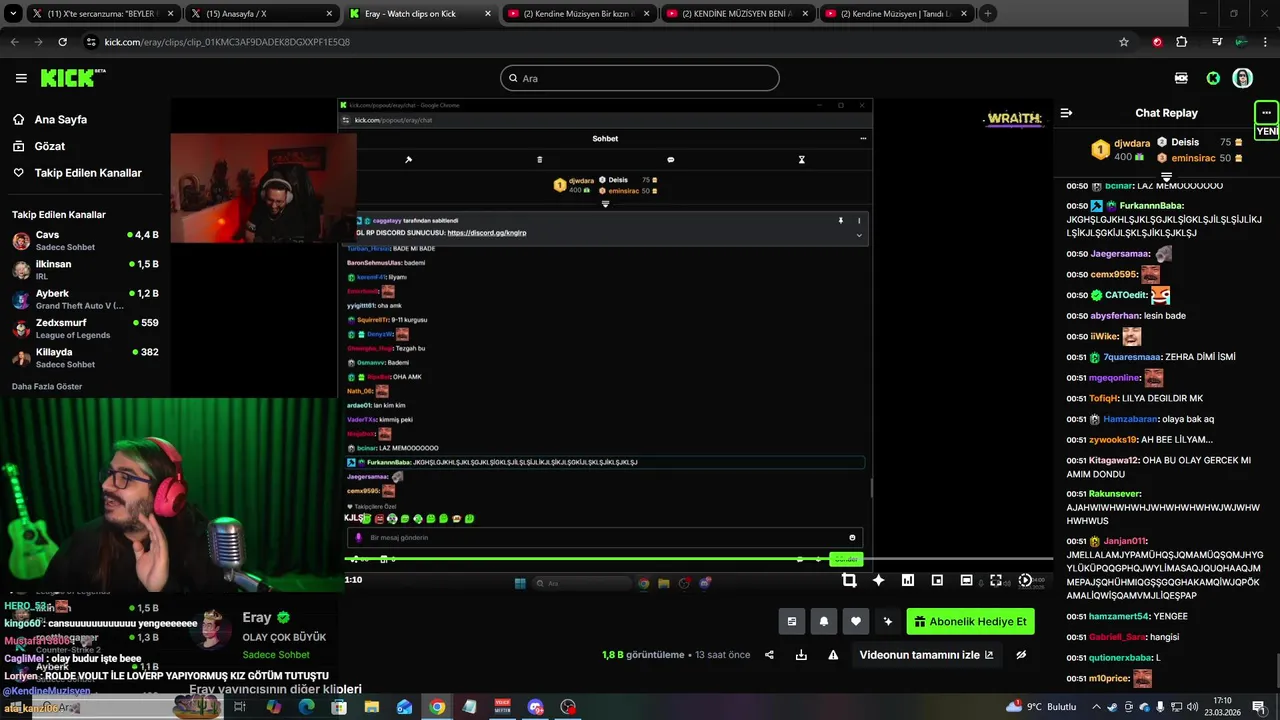Open Ana Sayfa in sidebar
Image resolution: width=1280 pixels, height=720 pixels.
coord(61,119)
